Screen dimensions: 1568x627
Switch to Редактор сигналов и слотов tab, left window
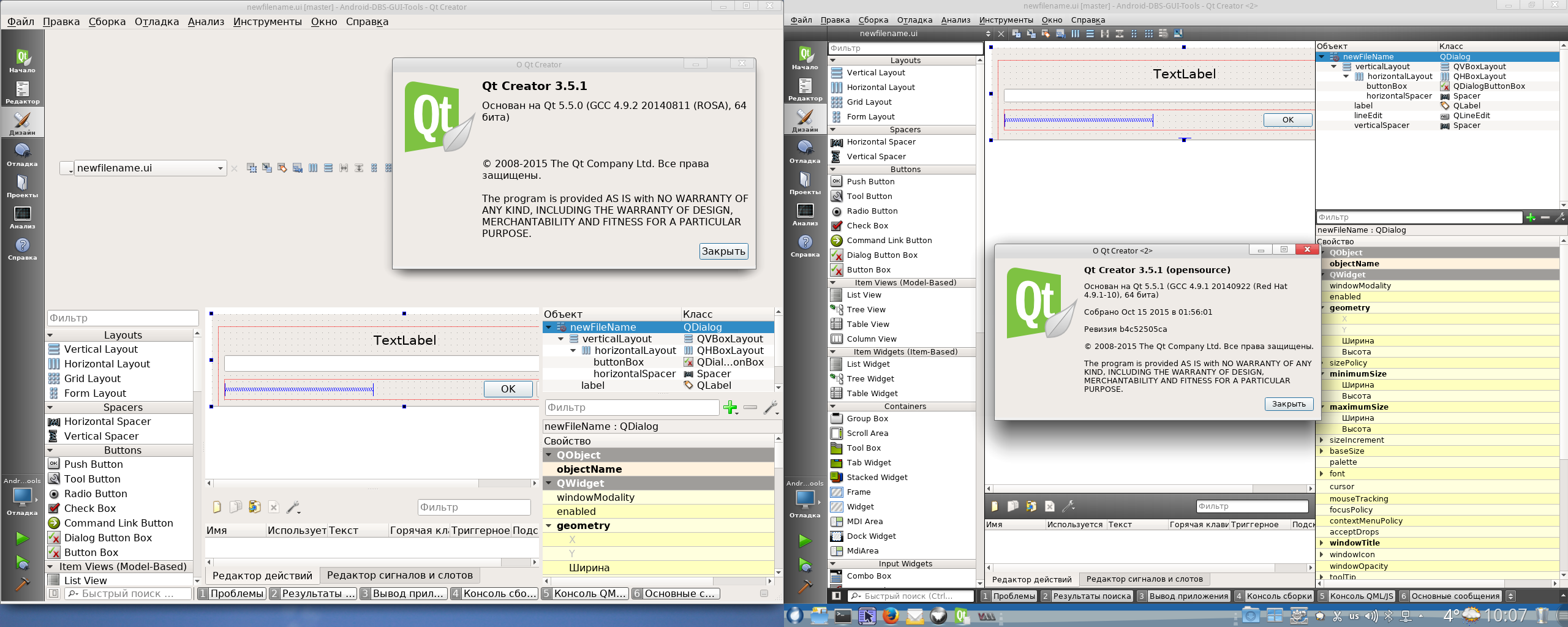tap(400, 576)
